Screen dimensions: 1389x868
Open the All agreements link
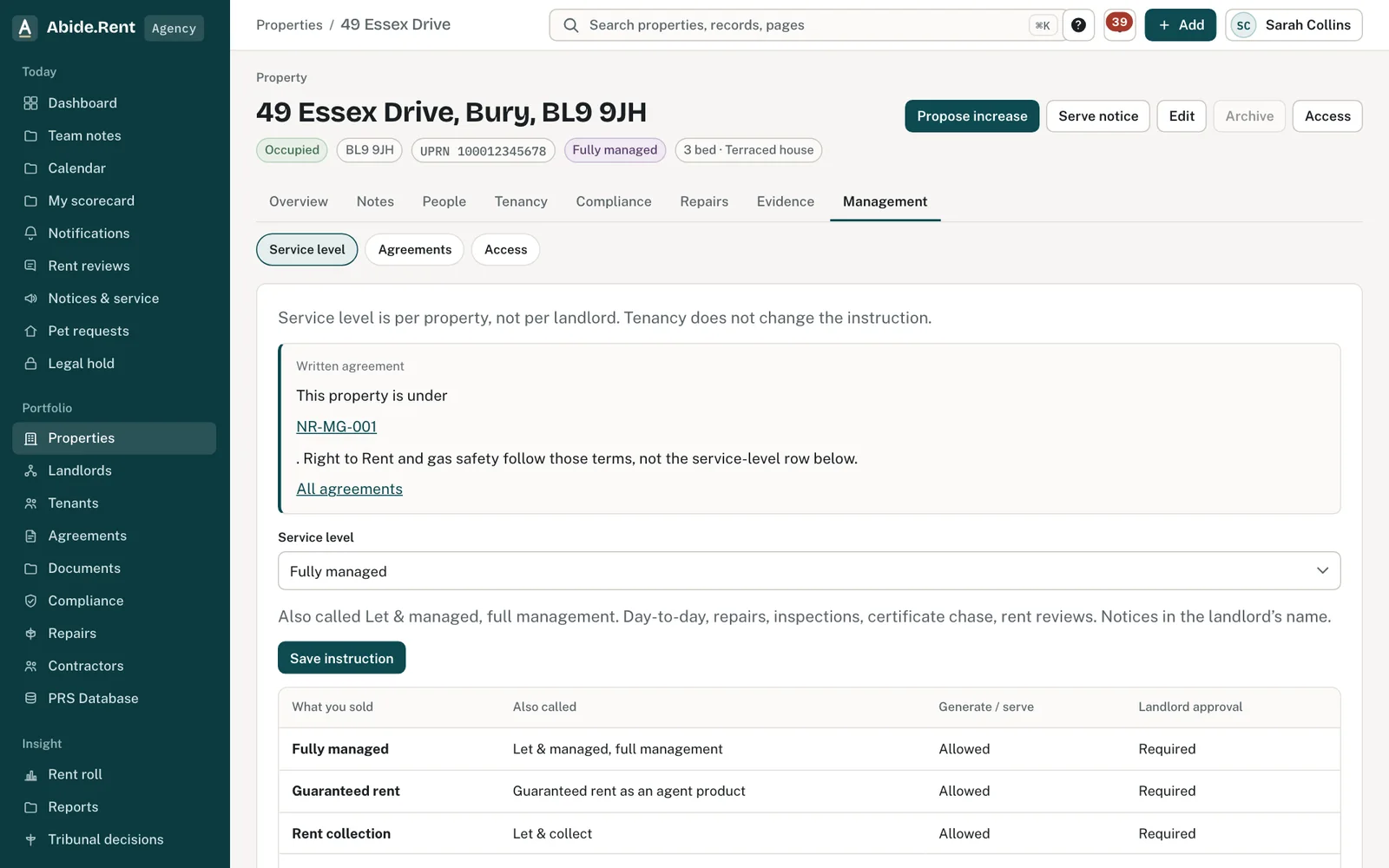click(350, 490)
